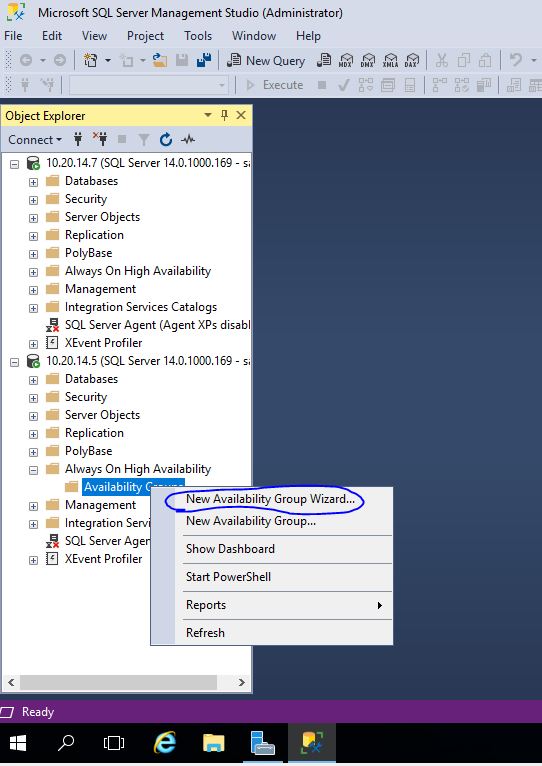542x766 pixels.
Task: Expand Replication under 10.20.14.5
Action: [x=33, y=434]
